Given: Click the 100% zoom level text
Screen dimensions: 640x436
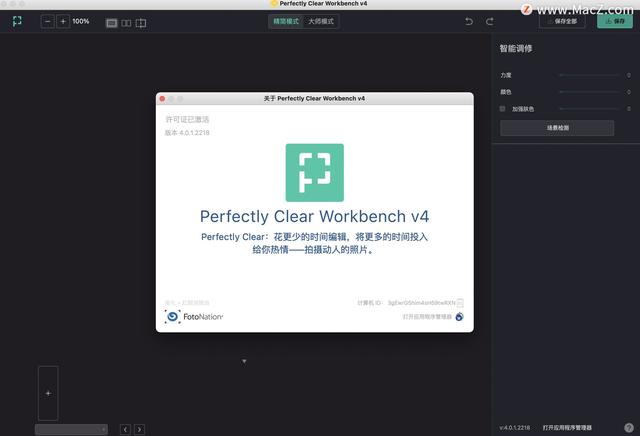Looking at the screenshot, I should click(81, 21).
